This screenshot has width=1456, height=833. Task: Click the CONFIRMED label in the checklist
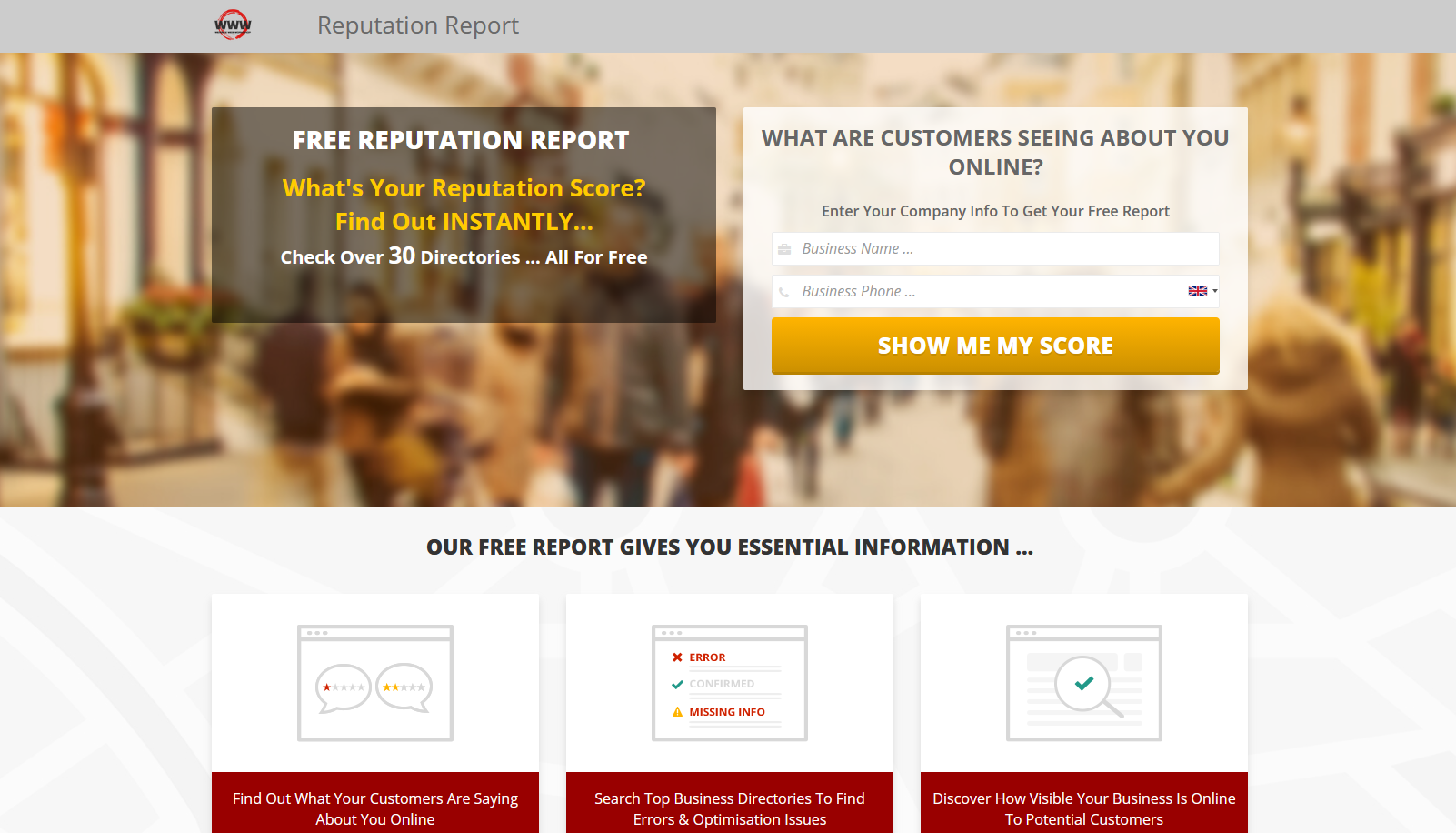(x=722, y=684)
